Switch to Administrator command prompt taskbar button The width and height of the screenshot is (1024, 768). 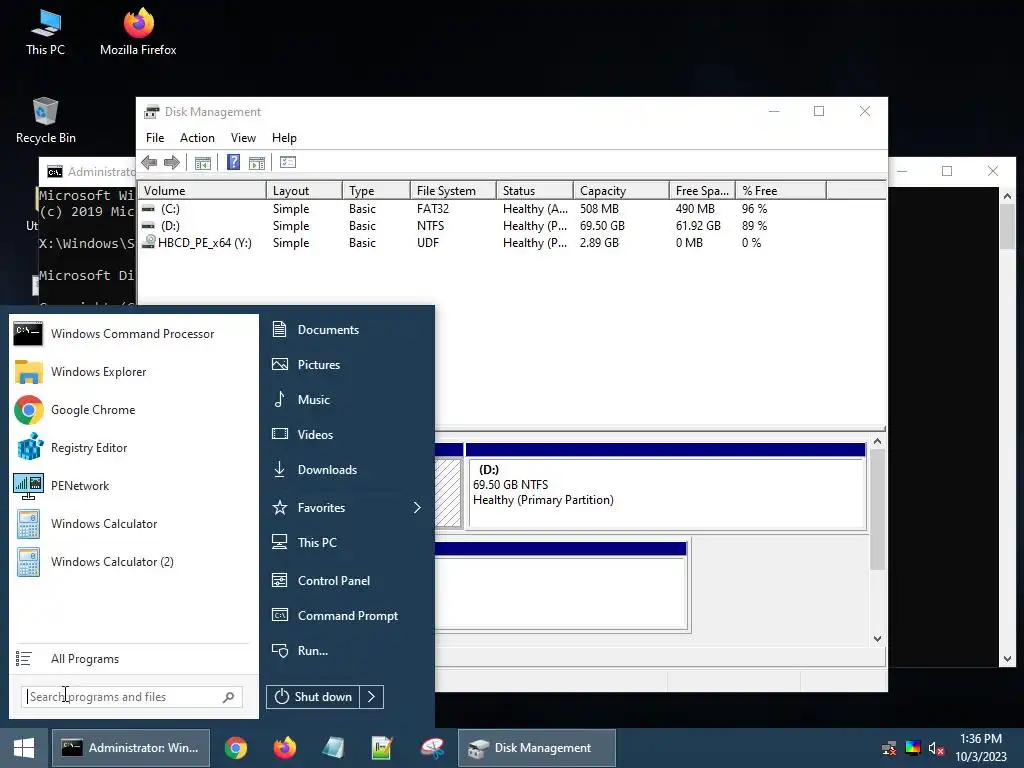(131, 748)
